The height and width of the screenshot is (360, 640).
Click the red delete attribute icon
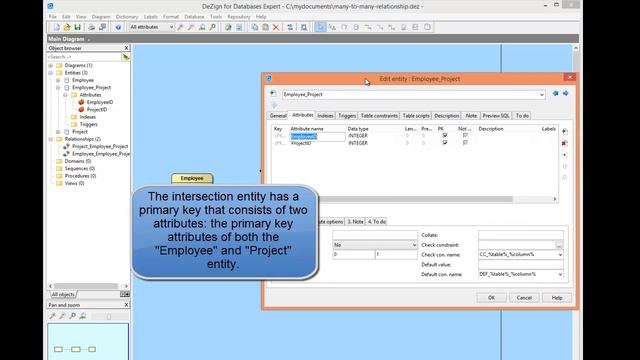(x=565, y=143)
